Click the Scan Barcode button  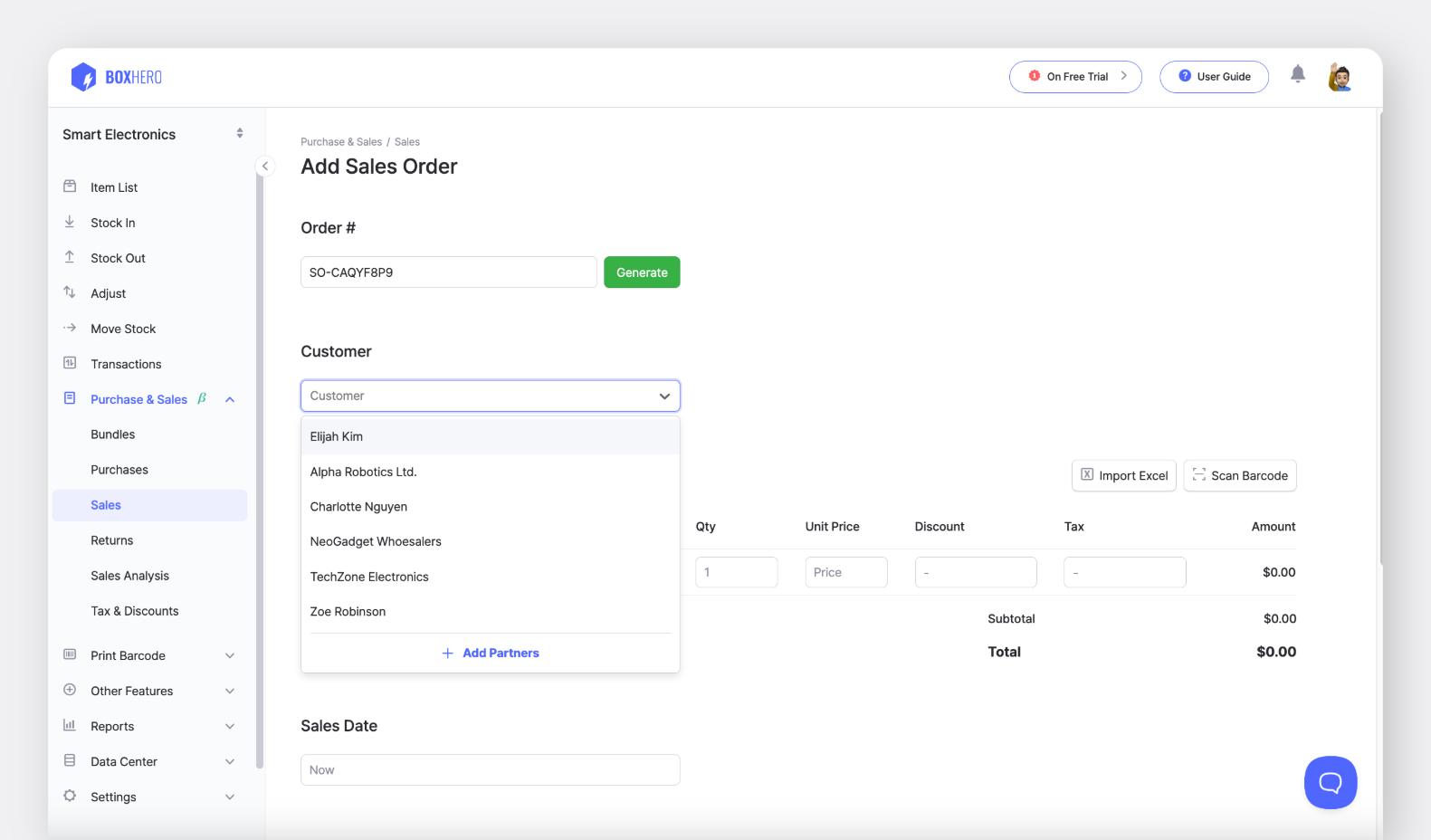[1240, 475]
